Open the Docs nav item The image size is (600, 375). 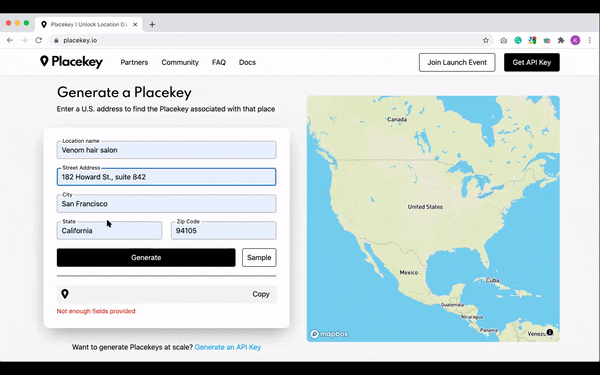(x=247, y=62)
